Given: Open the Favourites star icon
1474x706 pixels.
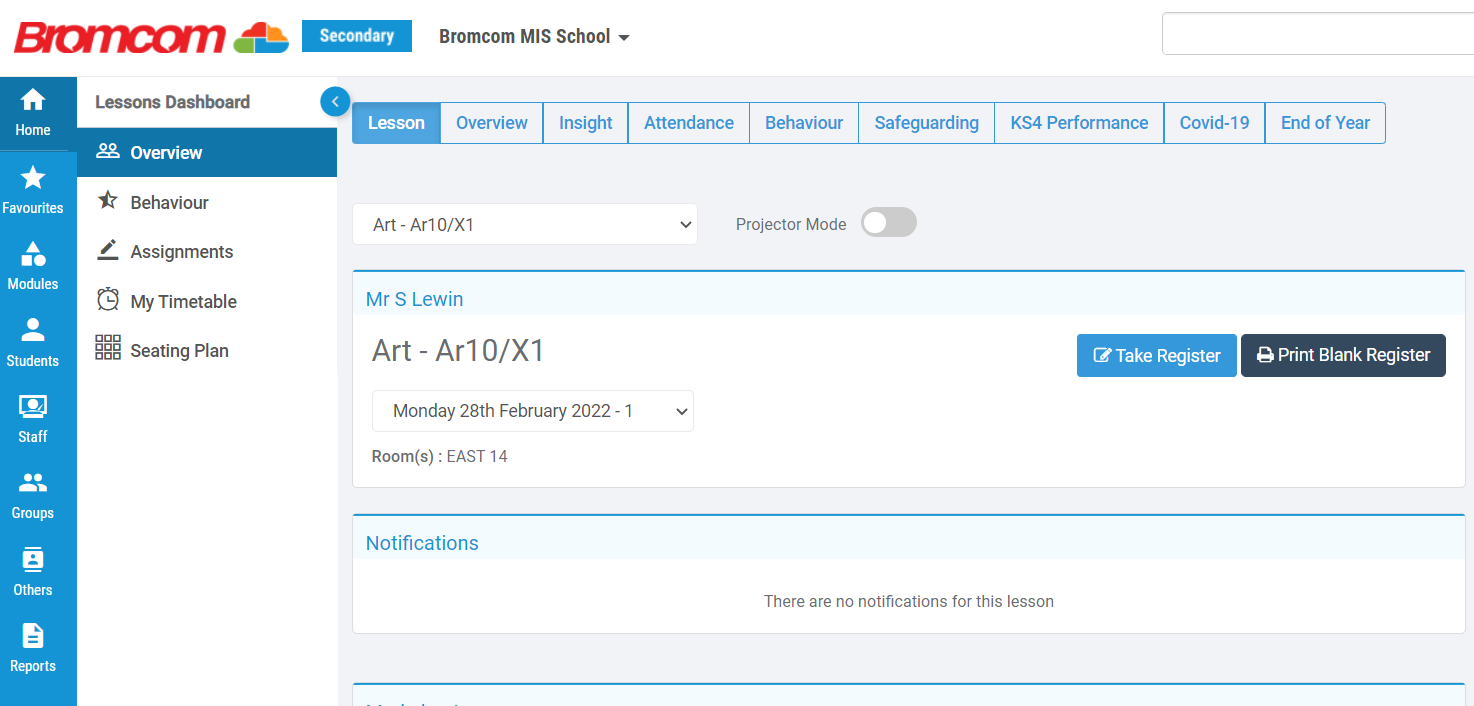Looking at the screenshot, I should click(32, 185).
